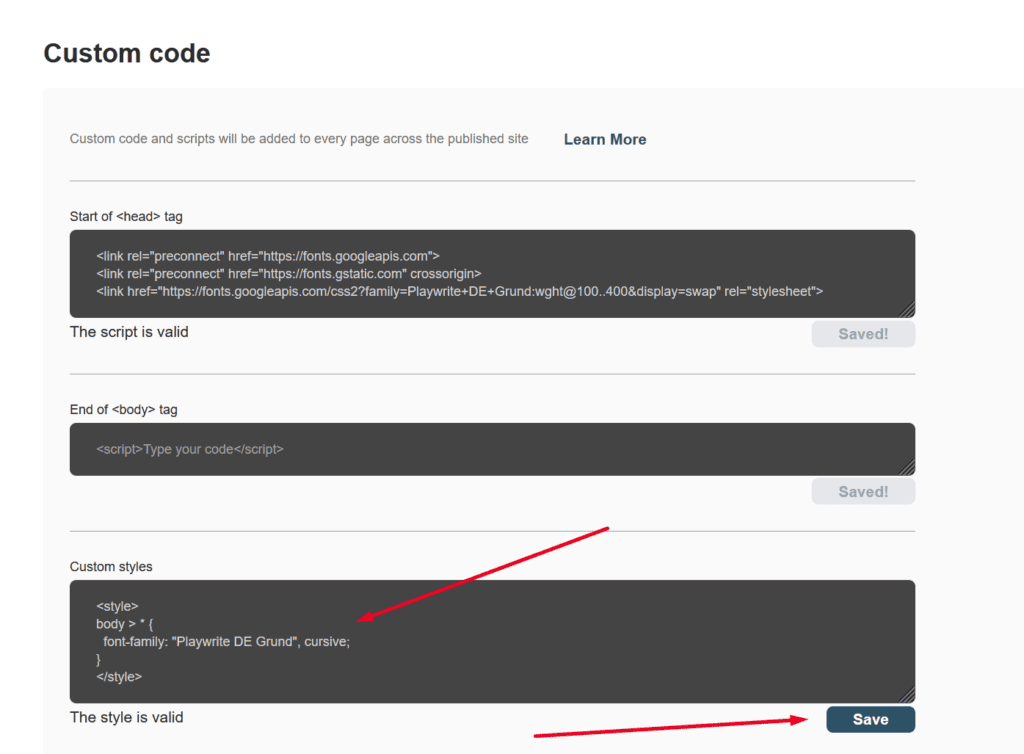Grab the resize handle of body tag editor
Screen dimensions: 1024x754
pos(907,467)
